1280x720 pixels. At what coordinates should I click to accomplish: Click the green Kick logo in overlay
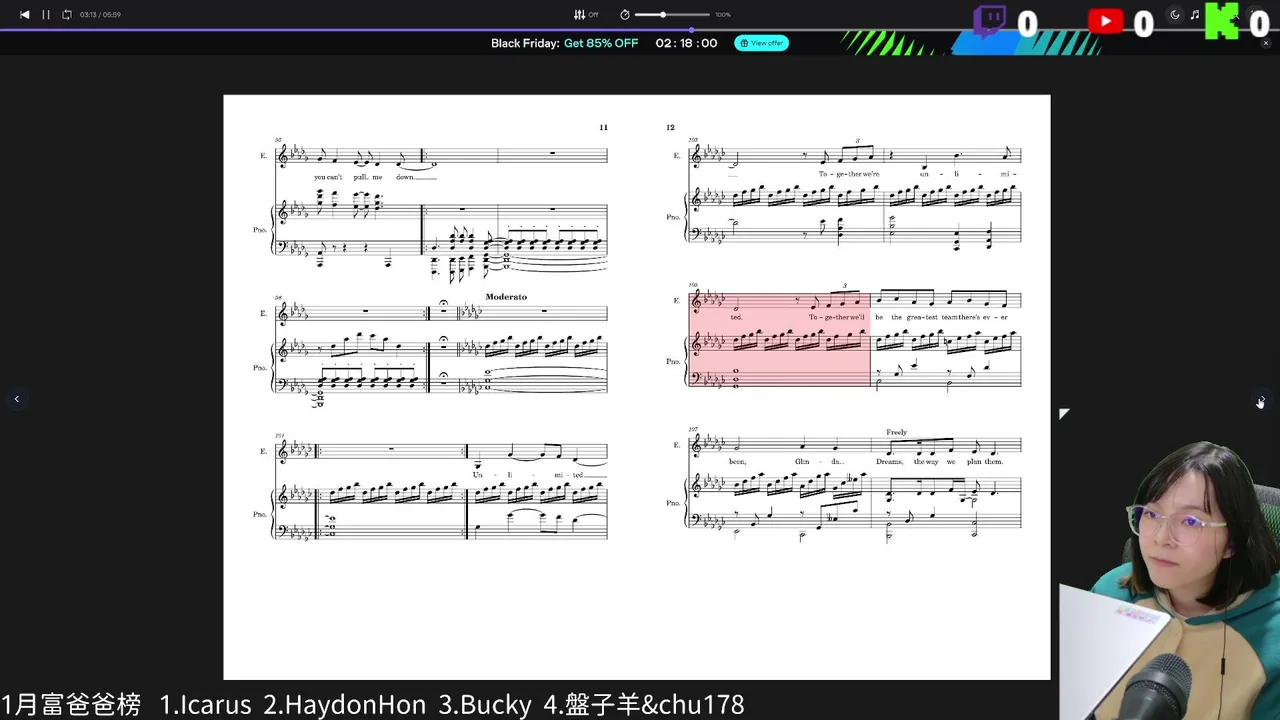point(1221,21)
